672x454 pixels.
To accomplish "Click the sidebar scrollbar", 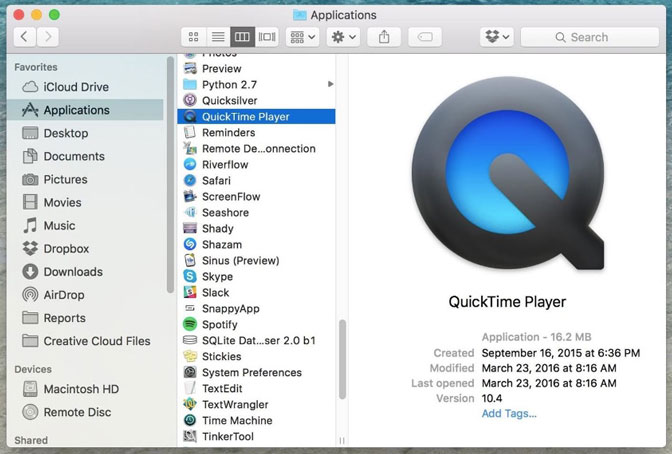I will point(170,175).
